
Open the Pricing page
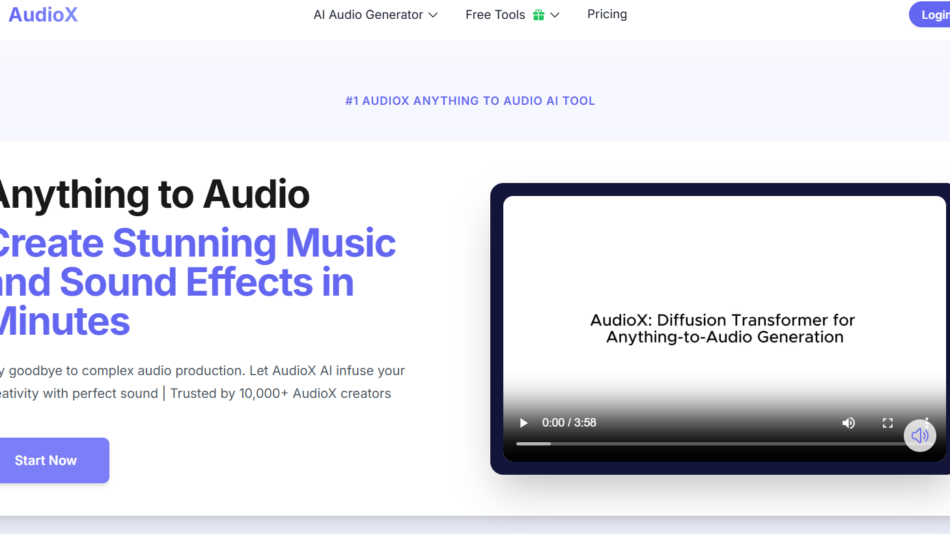(x=606, y=14)
